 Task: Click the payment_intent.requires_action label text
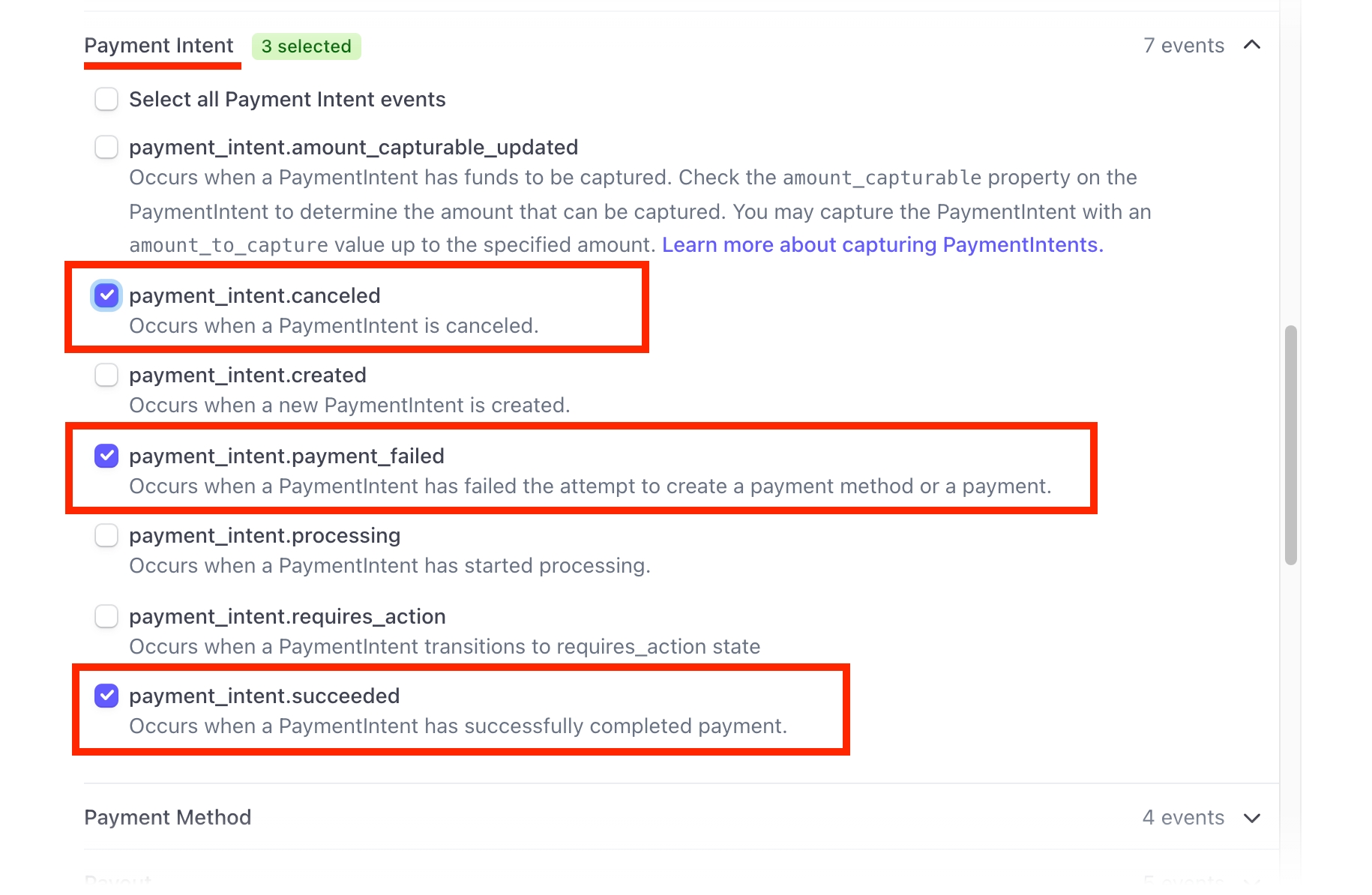287,617
